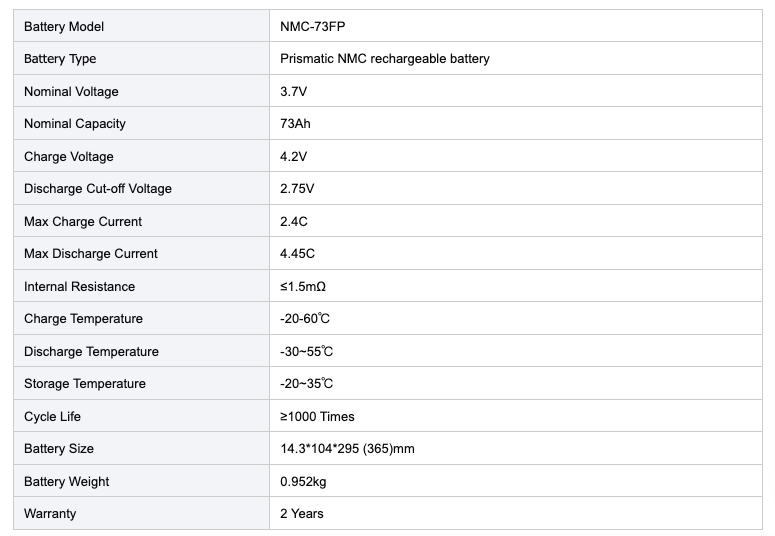Click the 4.45C max discharge value

pos(297,254)
